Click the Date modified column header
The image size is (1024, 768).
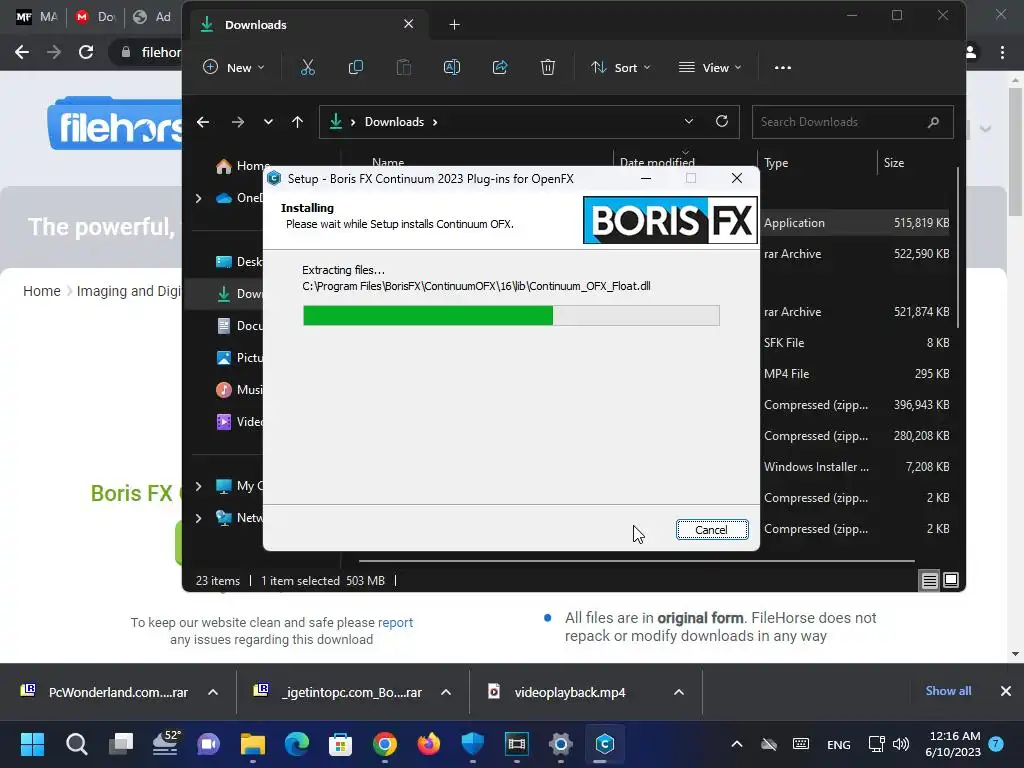[657, 163]
